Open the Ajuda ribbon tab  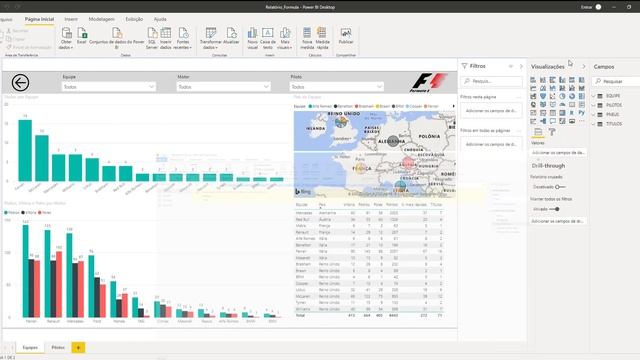(160, 19)
